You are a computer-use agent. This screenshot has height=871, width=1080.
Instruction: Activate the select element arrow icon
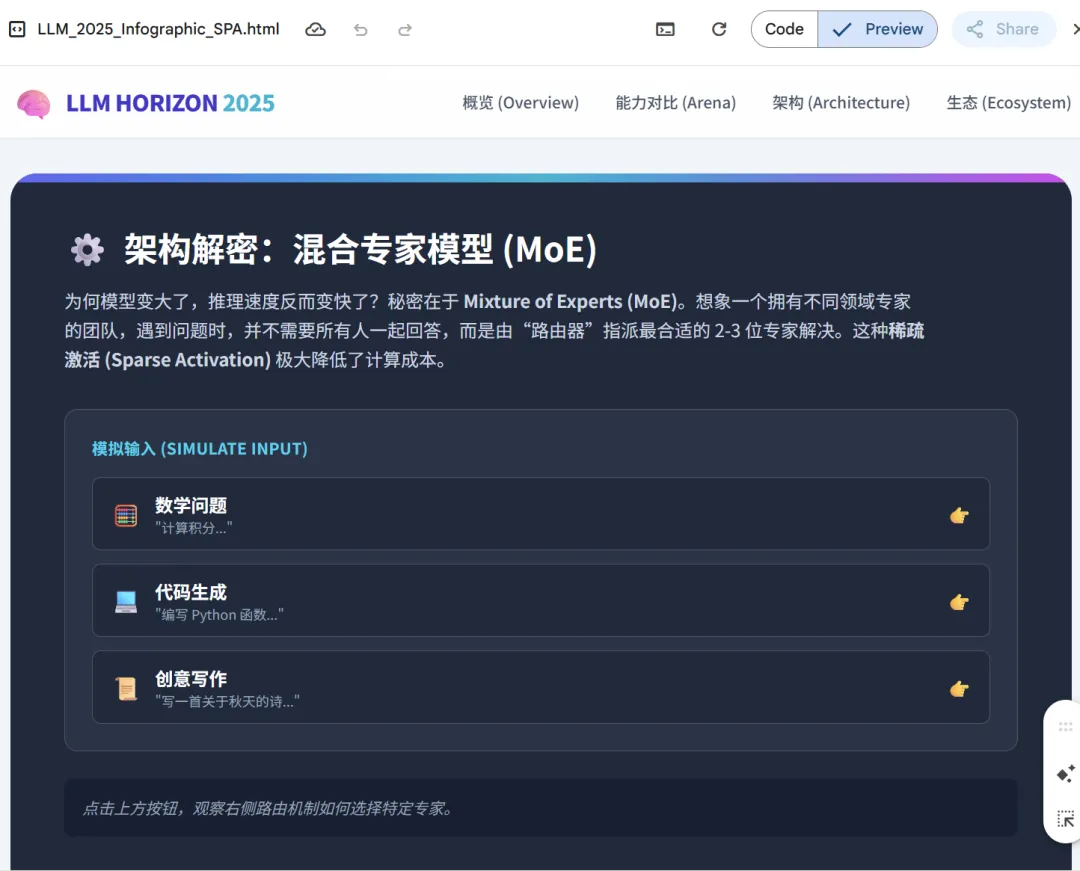[x=1065, y=819]
